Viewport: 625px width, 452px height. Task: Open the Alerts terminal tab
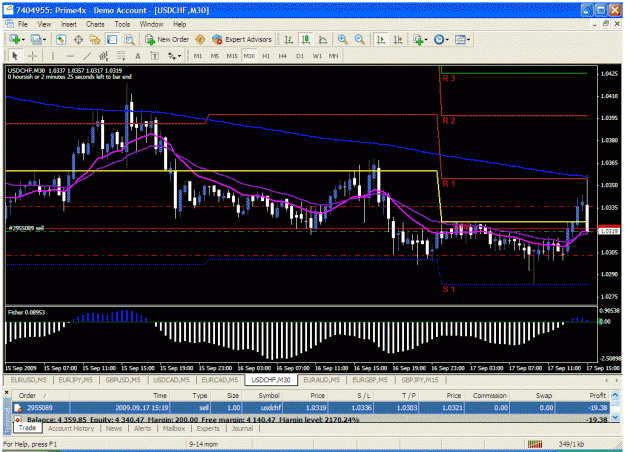pyautogui.click(x=142, y=428)
